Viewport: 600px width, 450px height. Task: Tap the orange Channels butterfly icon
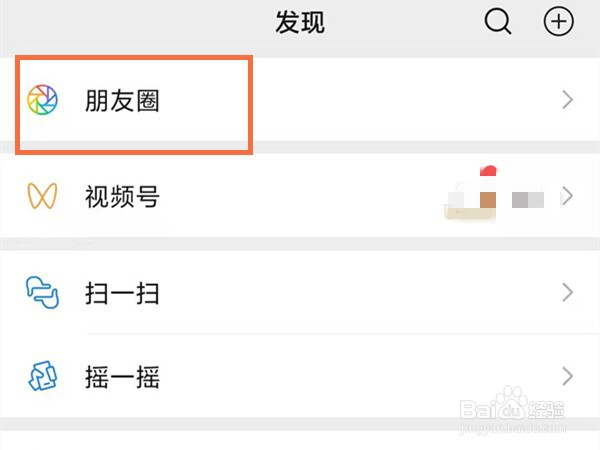(x=42, y=196)
